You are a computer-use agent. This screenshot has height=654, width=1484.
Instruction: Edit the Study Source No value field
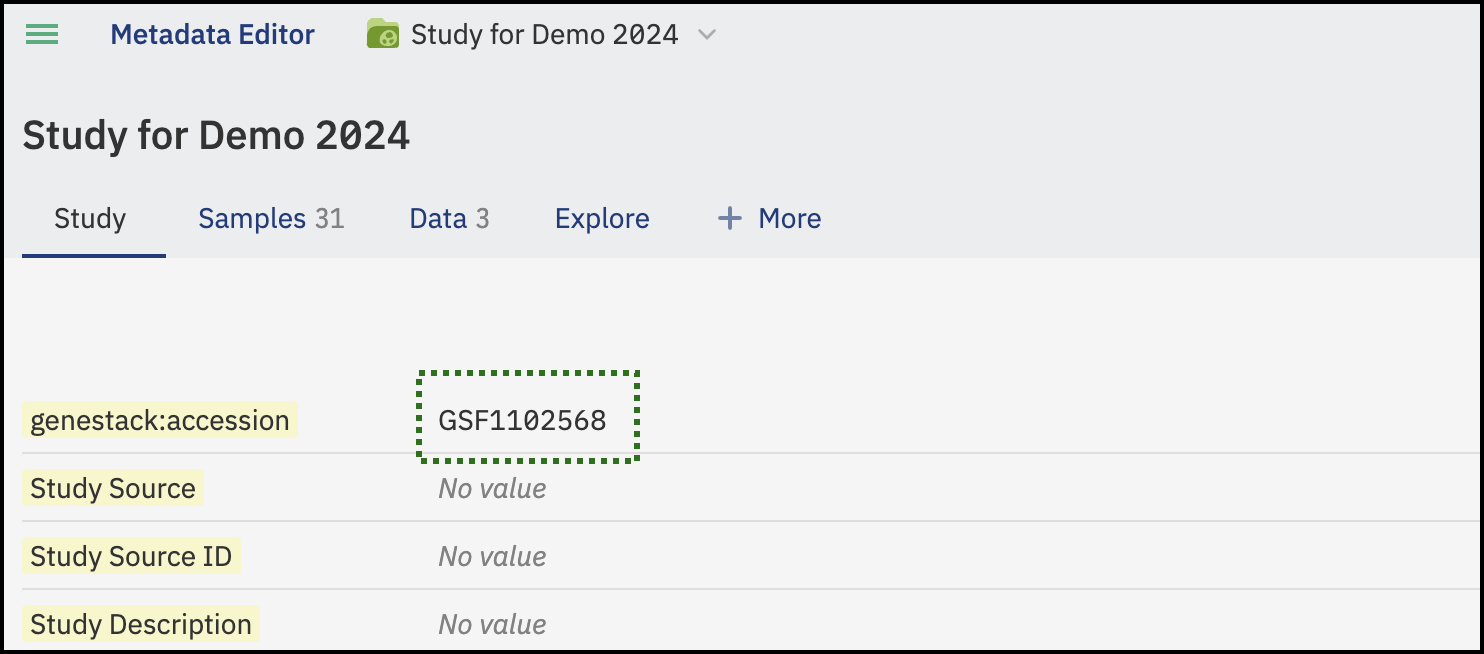(x=492, y=488)
